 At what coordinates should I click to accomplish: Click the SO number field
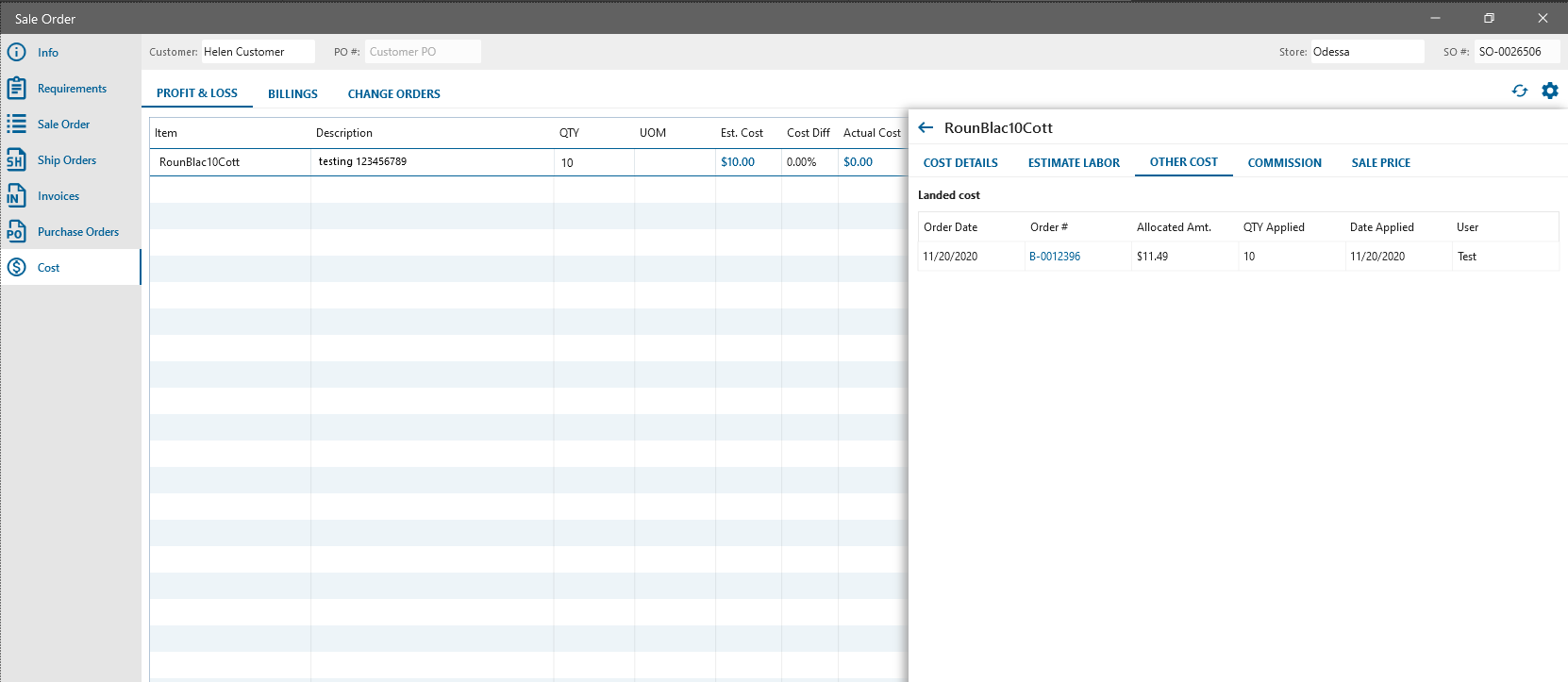click(x=1517, y=52)
